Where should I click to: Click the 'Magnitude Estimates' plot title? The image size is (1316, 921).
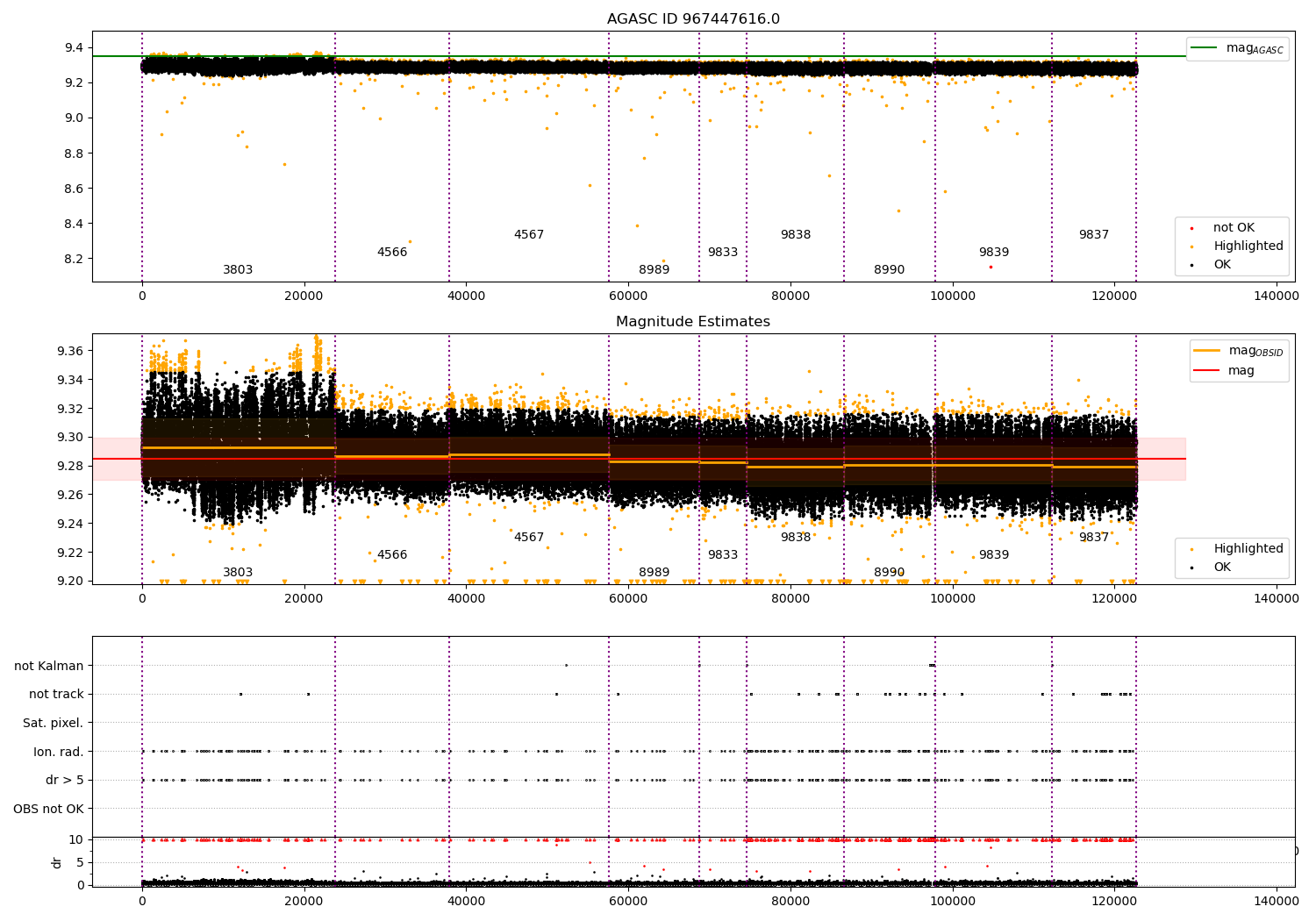click(x=693, y=322)
